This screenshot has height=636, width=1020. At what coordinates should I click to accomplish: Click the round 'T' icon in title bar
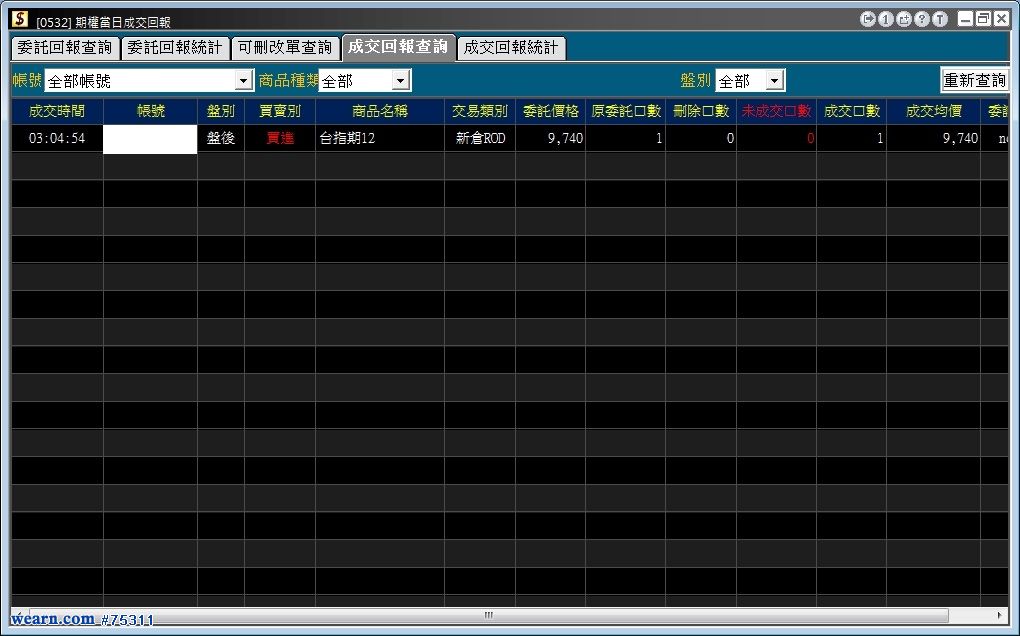[x=940, y=20]
